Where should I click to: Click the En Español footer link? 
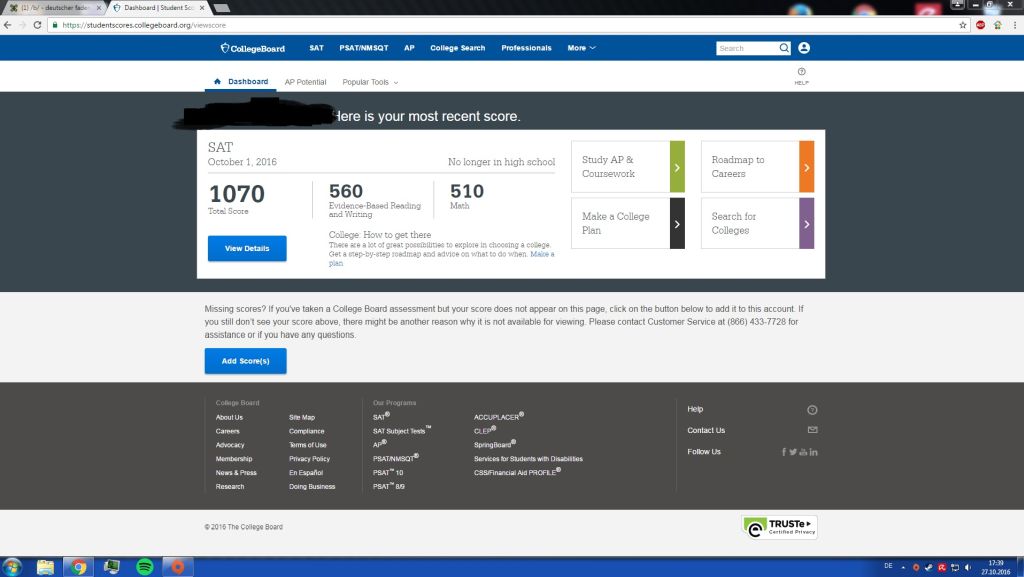pyautogui.click(x=306, y=473)
